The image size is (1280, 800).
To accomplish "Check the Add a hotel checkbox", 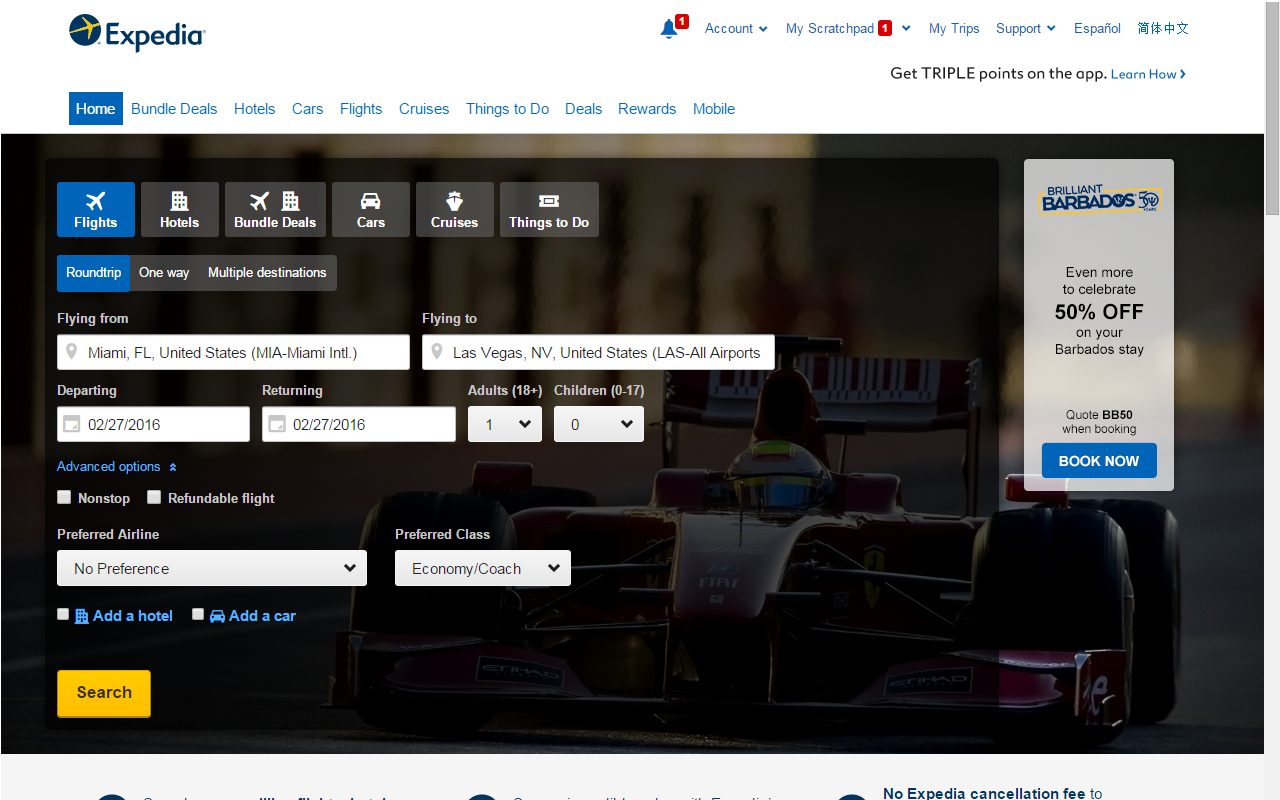I will coord(63,614).
